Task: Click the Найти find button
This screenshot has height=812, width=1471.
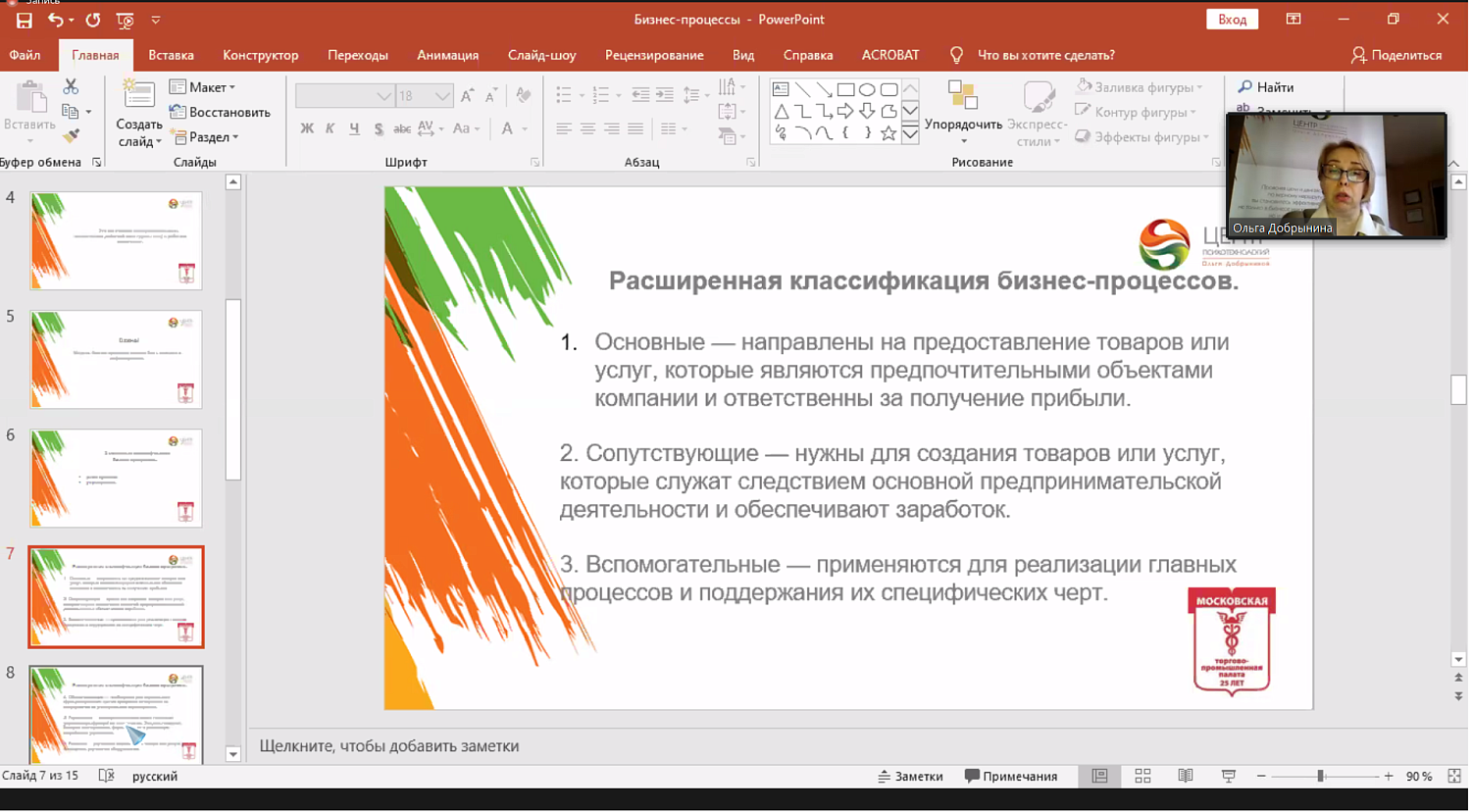Action: 1265,87
